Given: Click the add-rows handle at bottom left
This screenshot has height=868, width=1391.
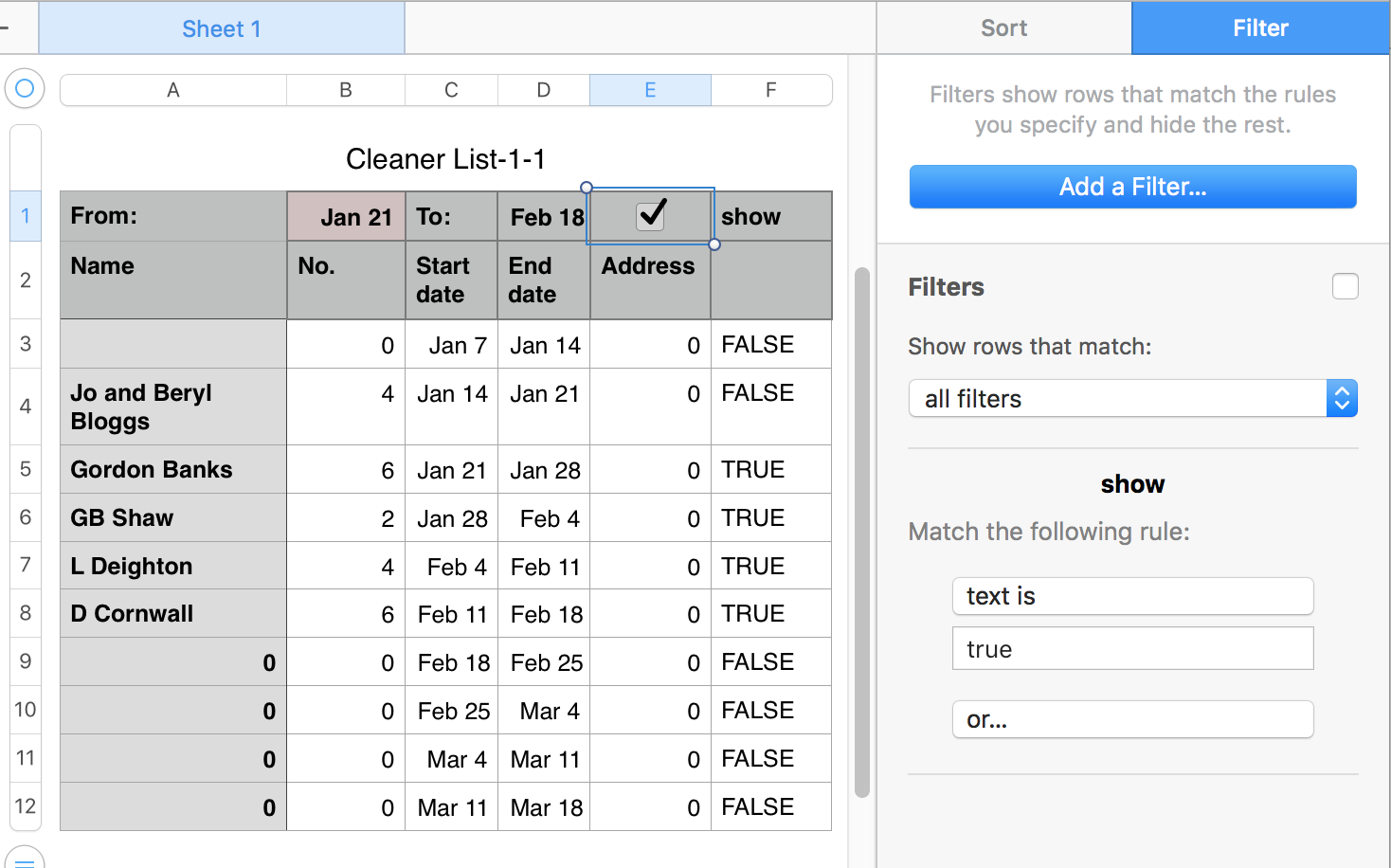Looking at the screenshot, I should pyautogui.click(x=25, y=859).
